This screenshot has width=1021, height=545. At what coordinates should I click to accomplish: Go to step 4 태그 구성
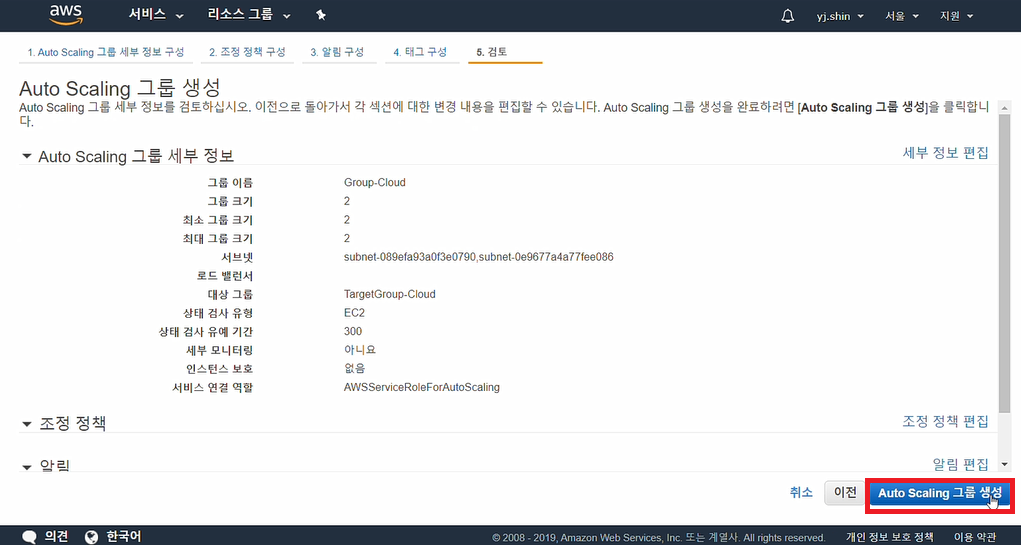(420, 53)
